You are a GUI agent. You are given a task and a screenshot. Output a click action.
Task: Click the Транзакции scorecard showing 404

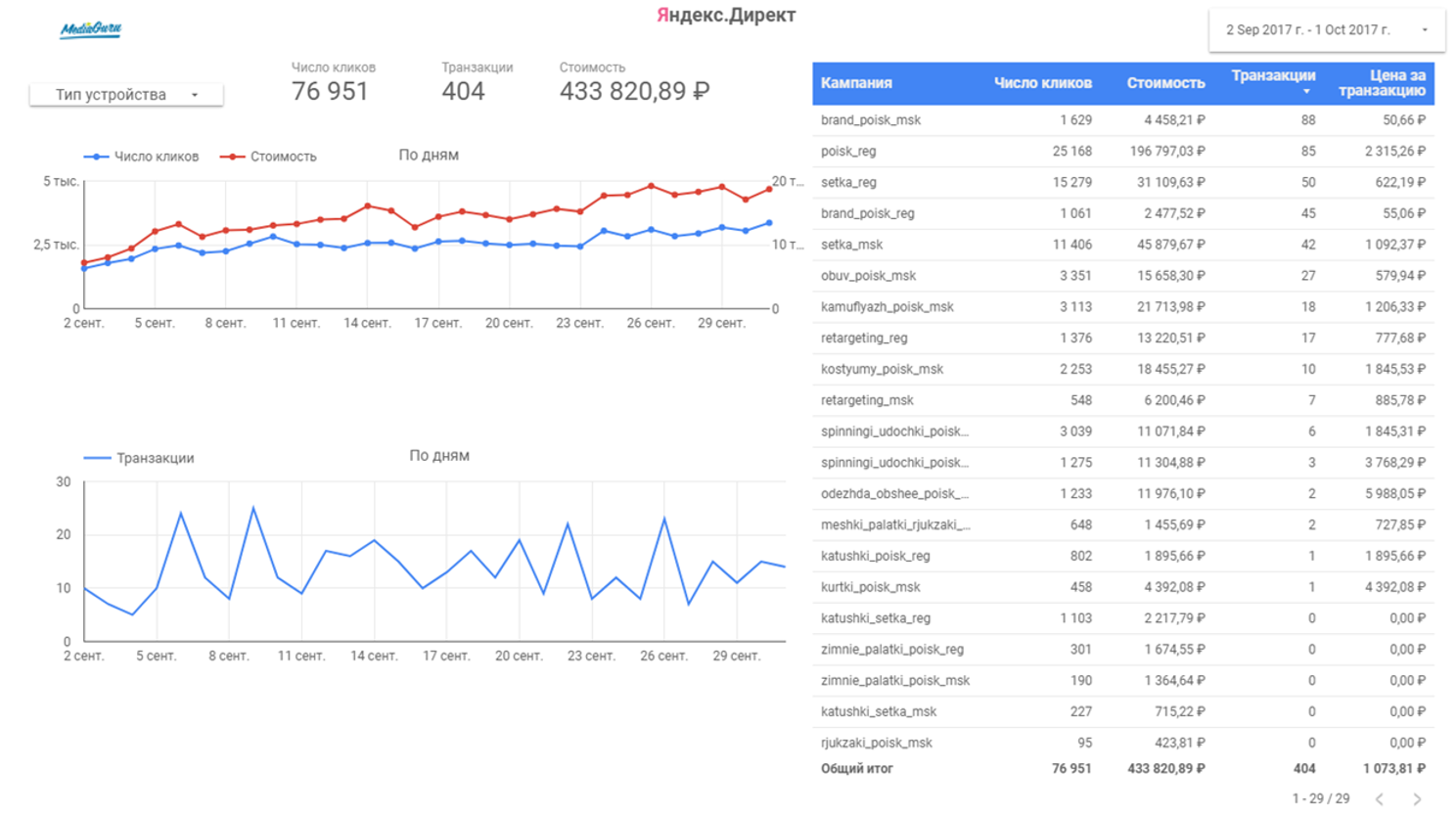pyautogui.click(x=463, y=91)
